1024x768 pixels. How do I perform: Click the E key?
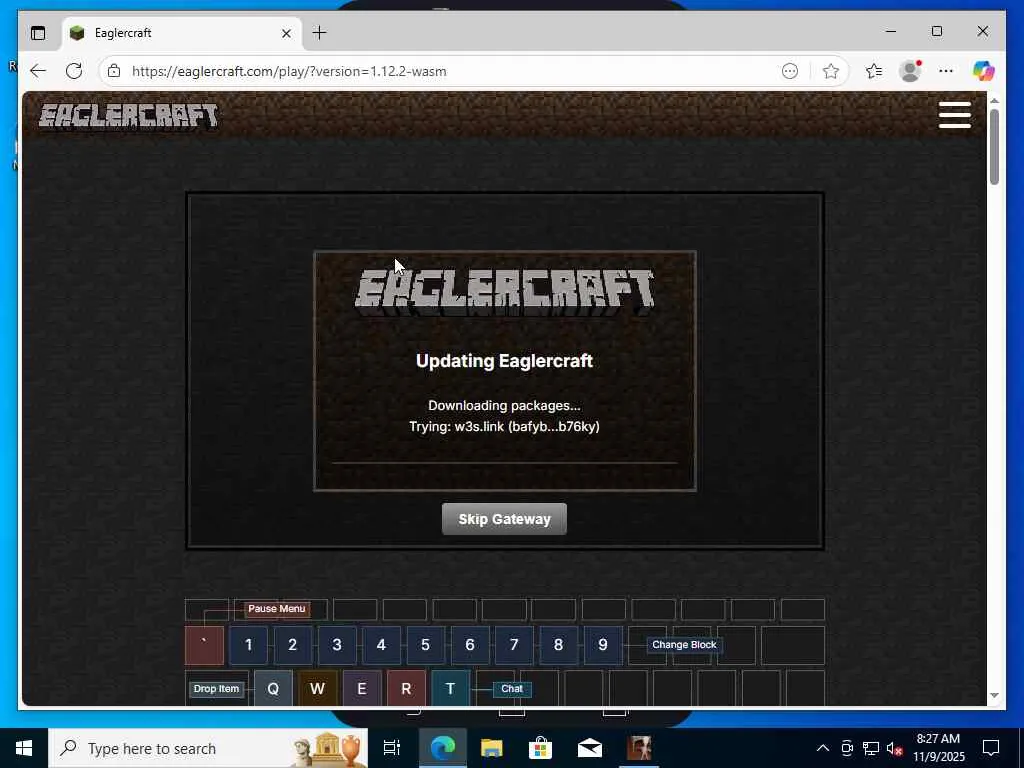(362, 688)
